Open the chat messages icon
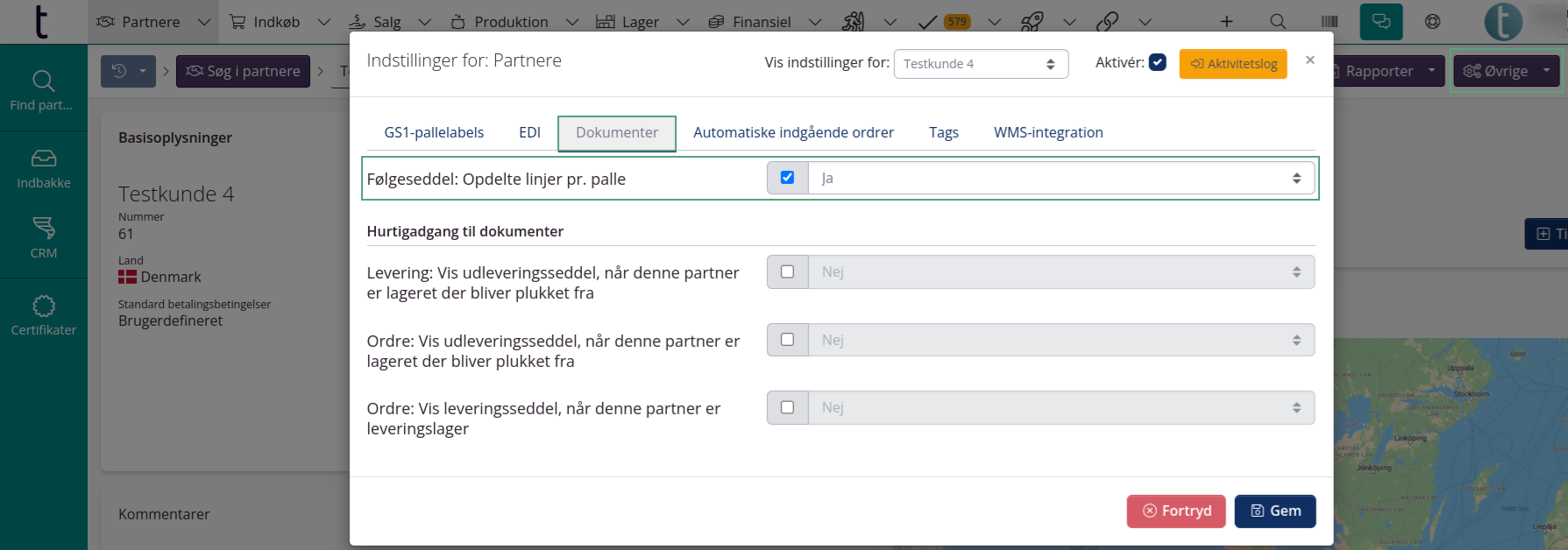This screenshot has width=1568, height=550. click(x=1380, y=22)
